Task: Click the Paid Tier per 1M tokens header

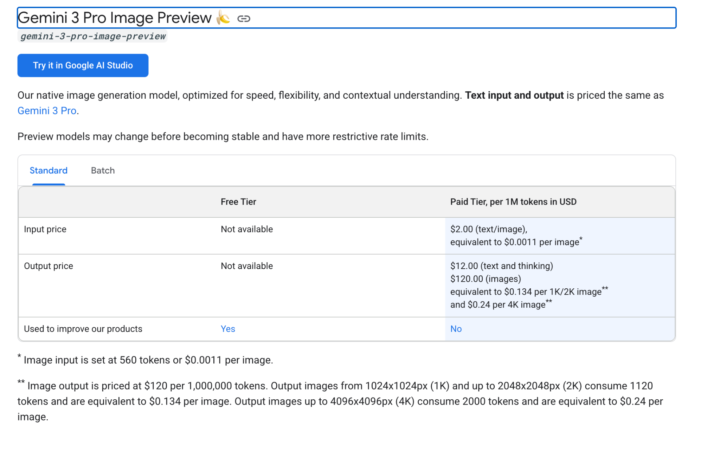Action: (513, 202)
